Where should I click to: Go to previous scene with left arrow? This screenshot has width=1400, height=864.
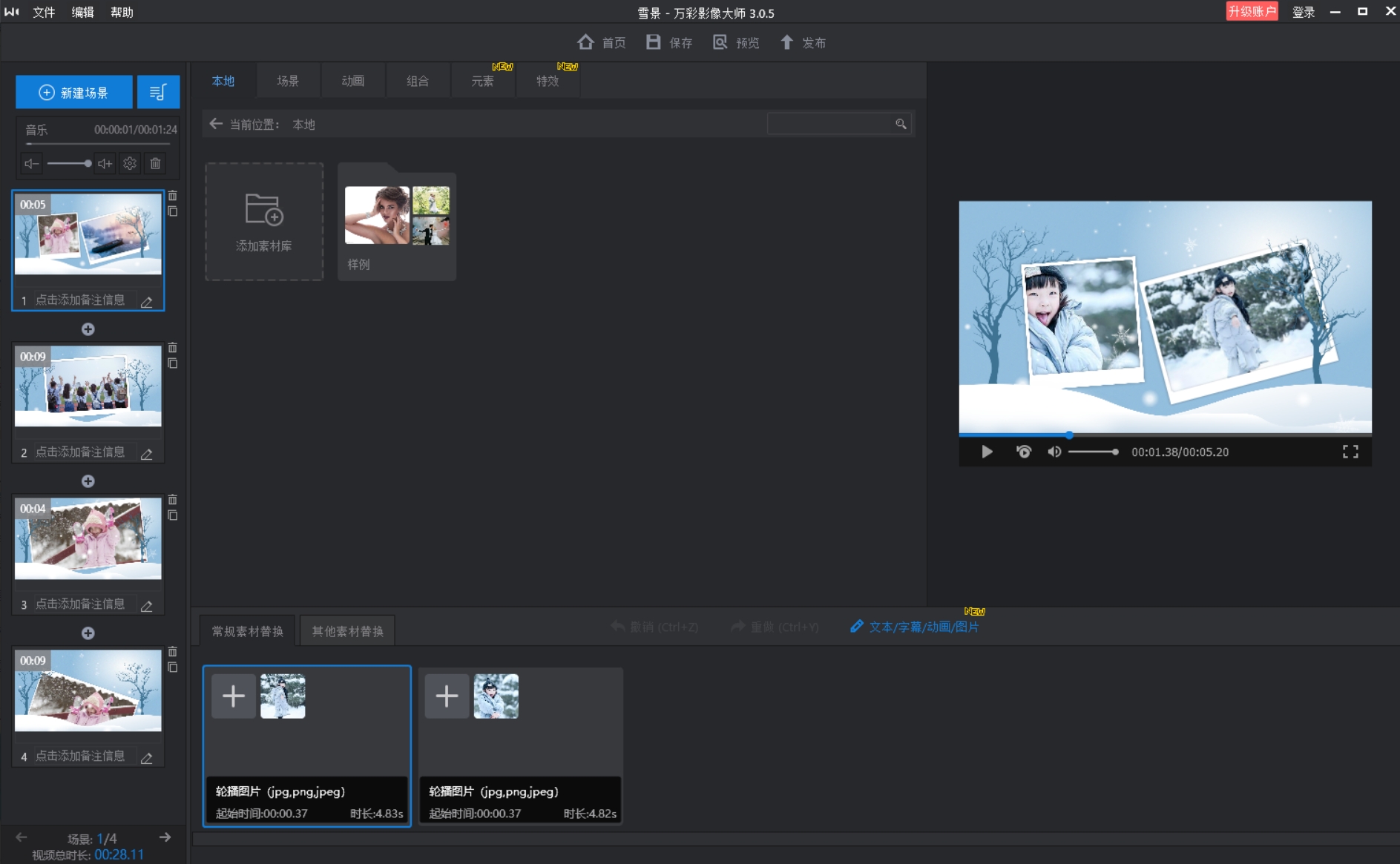(x=22, y=837)
